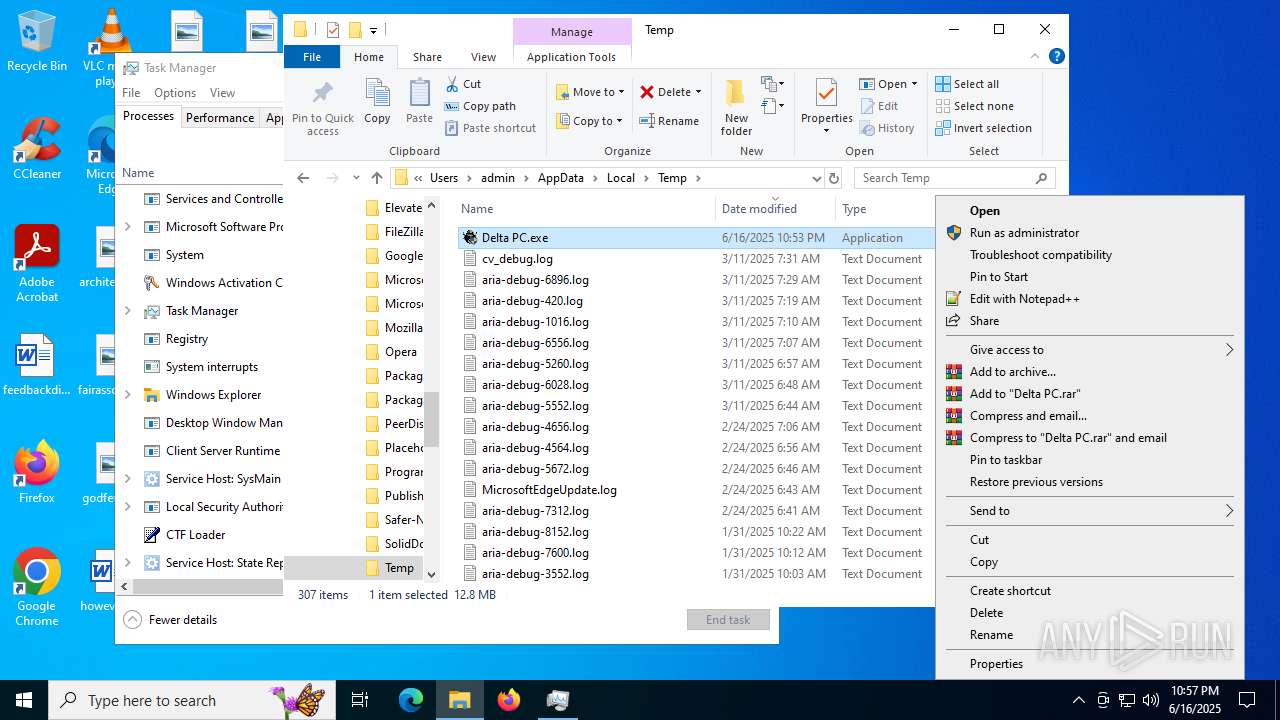The height and width of the screenshot is (720, 1280).
Task: Collapse the ribbon with the chevron
Action: 1034,57
